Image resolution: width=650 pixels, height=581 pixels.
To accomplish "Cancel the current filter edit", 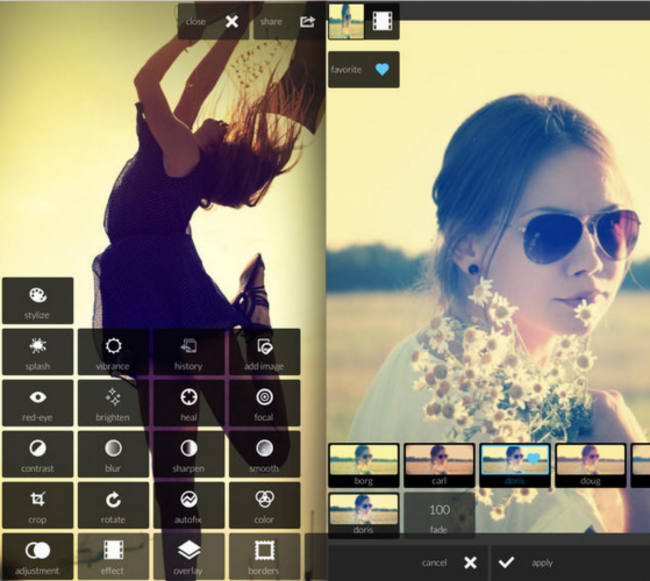I will point(449,563).
